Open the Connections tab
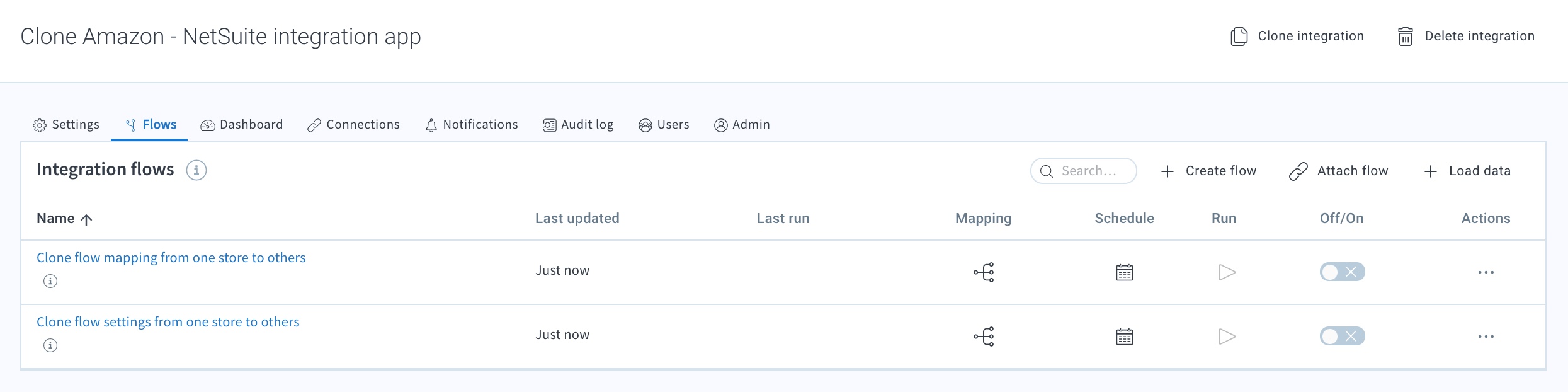 click(x=353, y=125)
